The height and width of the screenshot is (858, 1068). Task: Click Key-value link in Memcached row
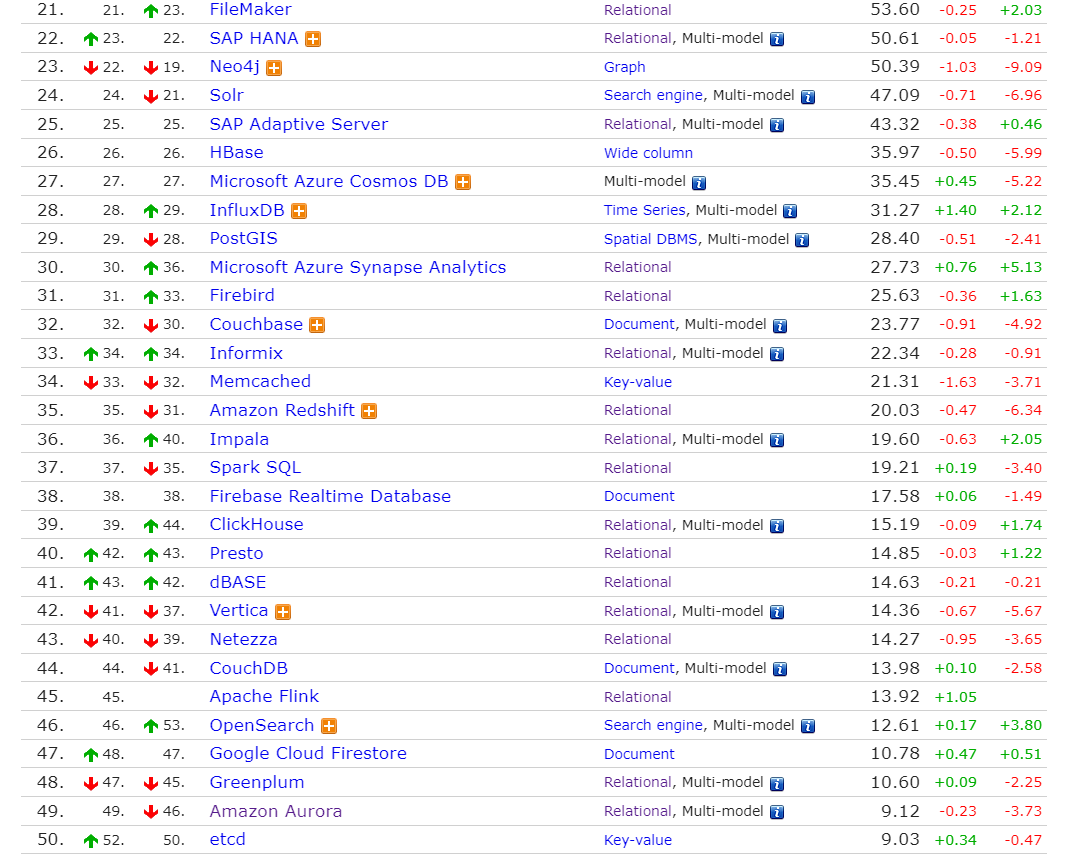tap(638, 382)
